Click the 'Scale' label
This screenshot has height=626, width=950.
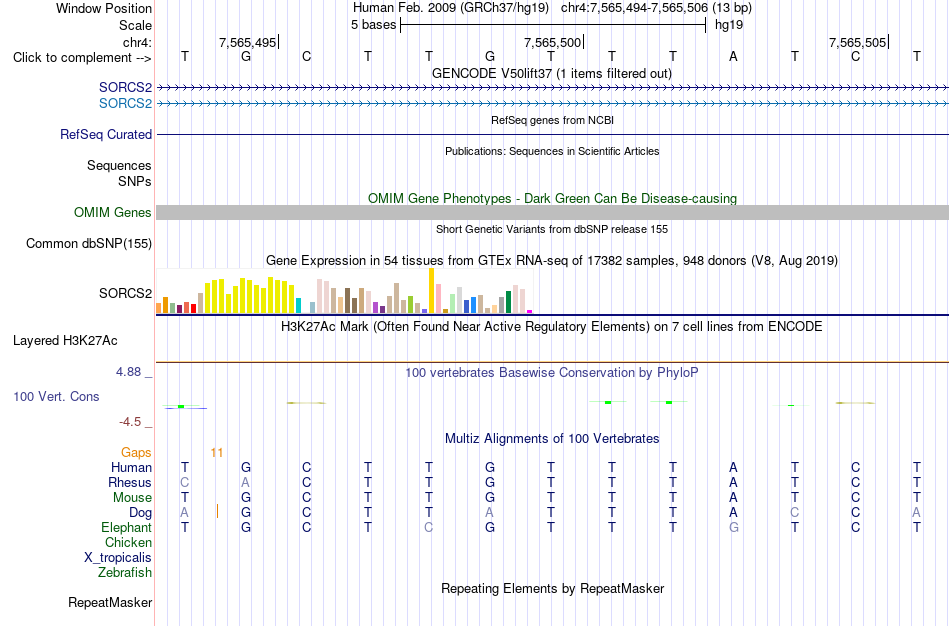point(135,25)
